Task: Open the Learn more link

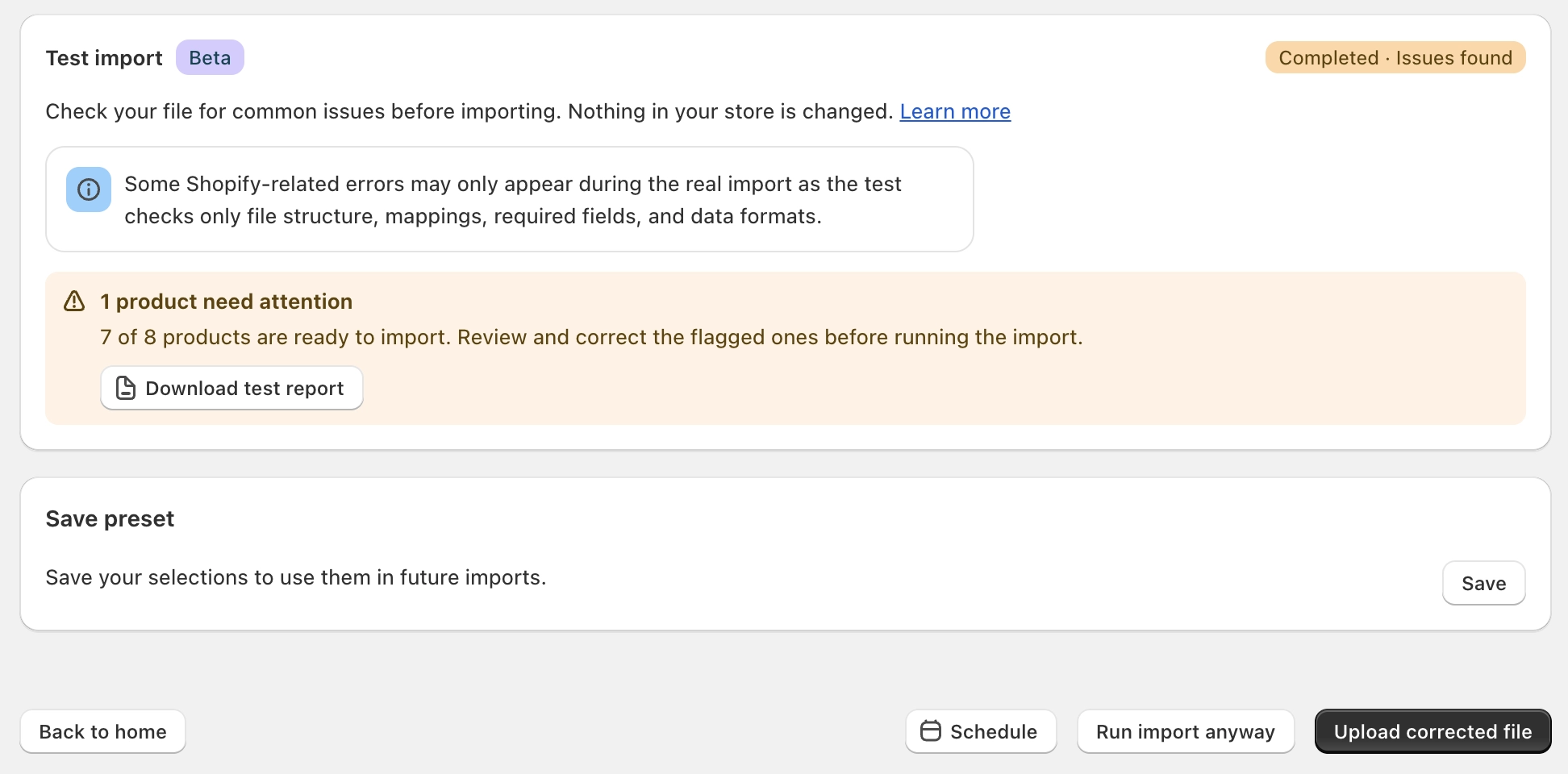Action: coord(955,111)
